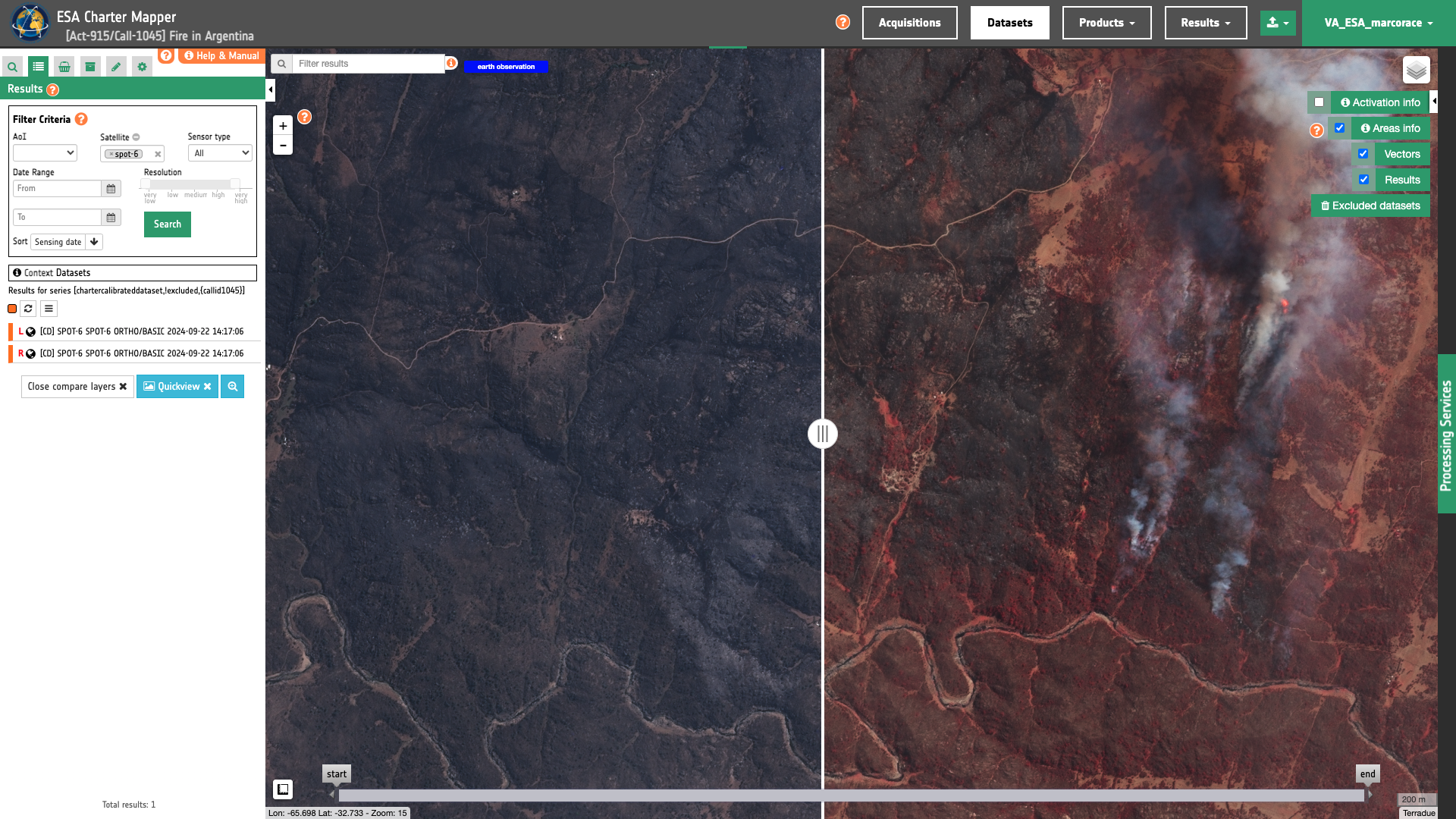The image size is (1456, 819).
Task: Click the zoom-in plus map button
Action: pos(283,126)
